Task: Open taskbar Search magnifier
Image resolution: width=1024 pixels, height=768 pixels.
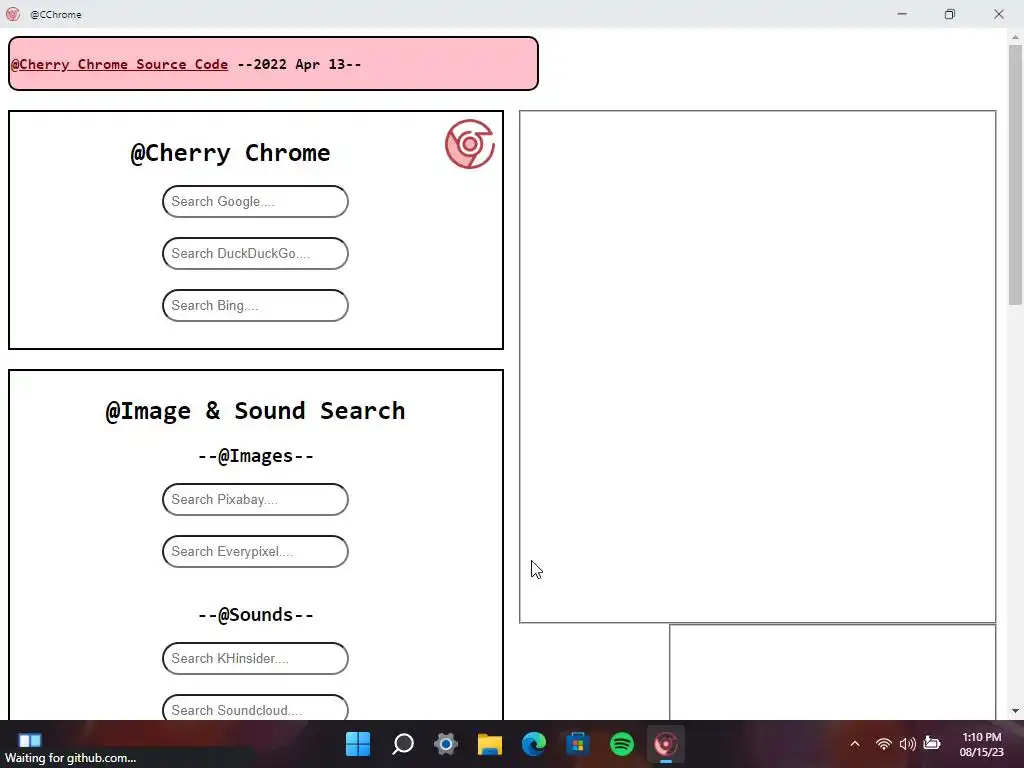Action: pos(402,744)
